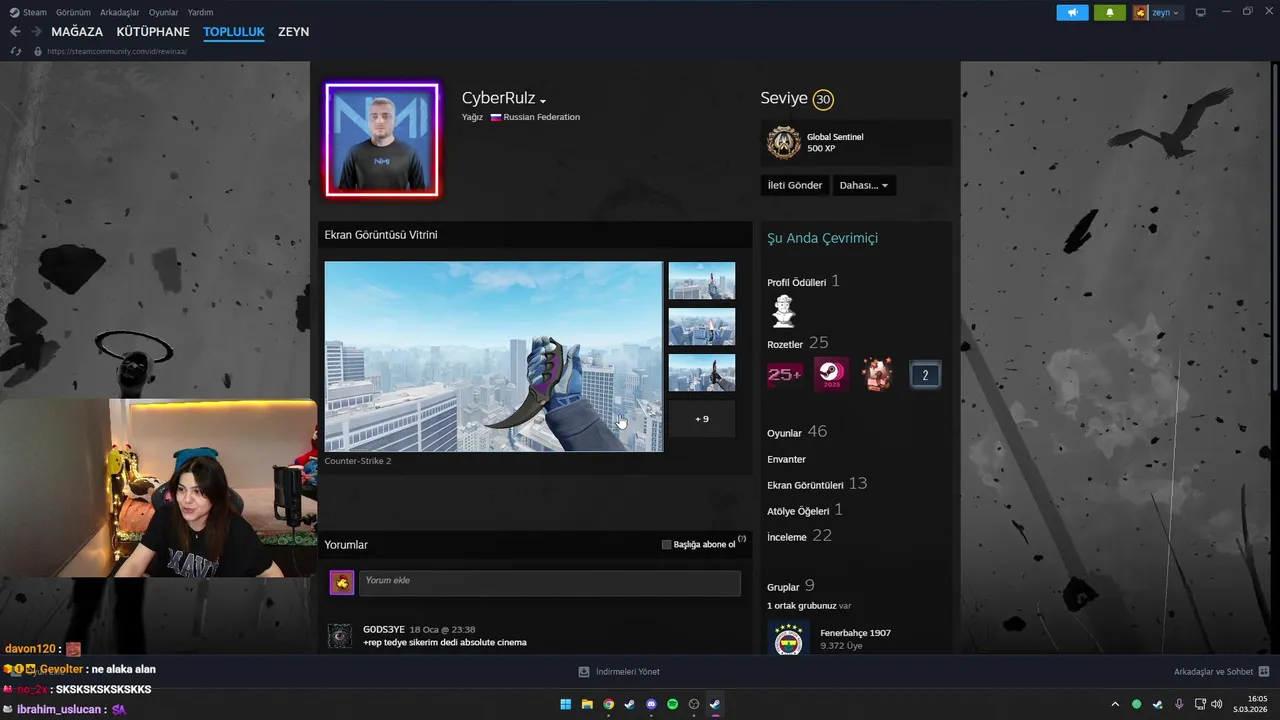Open the Arkadaşlar menu

pos(120,12)
